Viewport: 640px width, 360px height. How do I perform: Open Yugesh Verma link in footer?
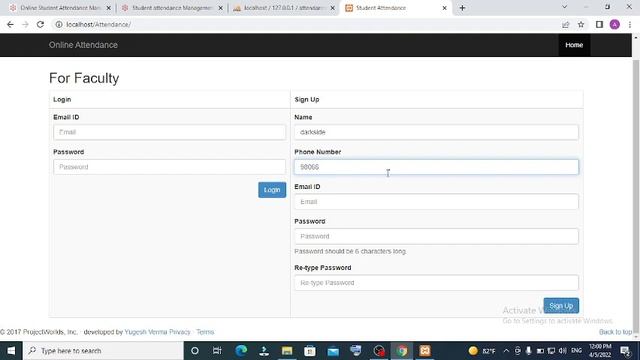(146, 332)
